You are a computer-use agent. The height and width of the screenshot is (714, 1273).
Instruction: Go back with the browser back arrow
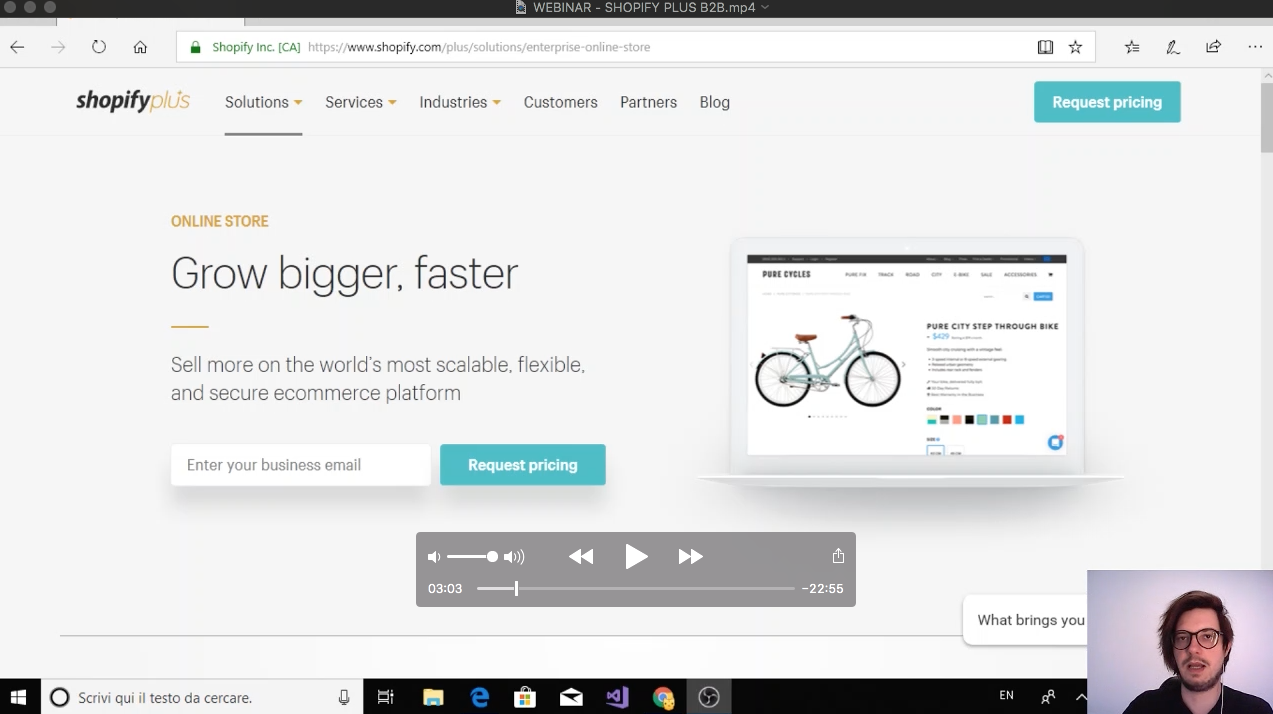(17, 47)
